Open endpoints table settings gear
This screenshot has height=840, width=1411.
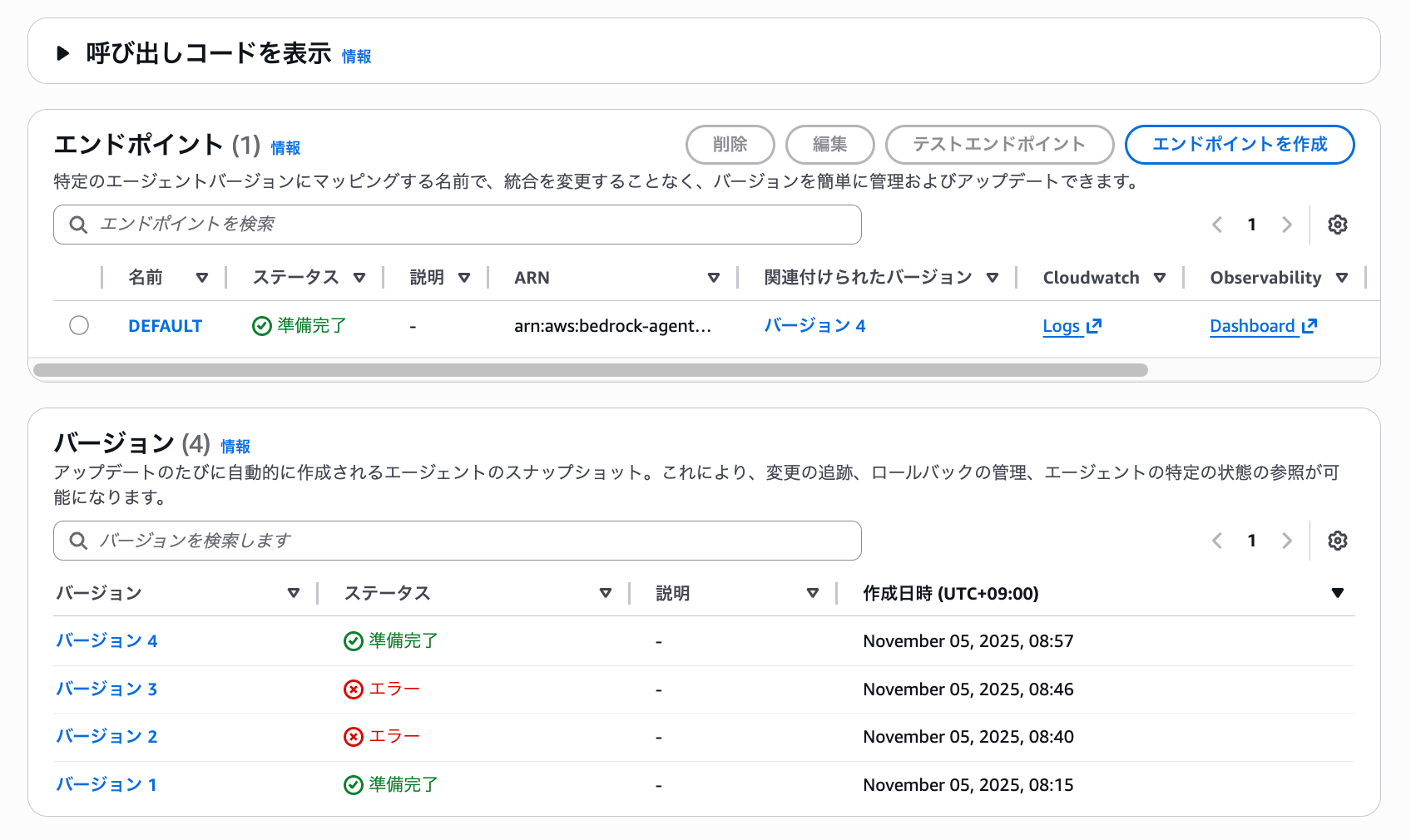tap(1337, 225)
